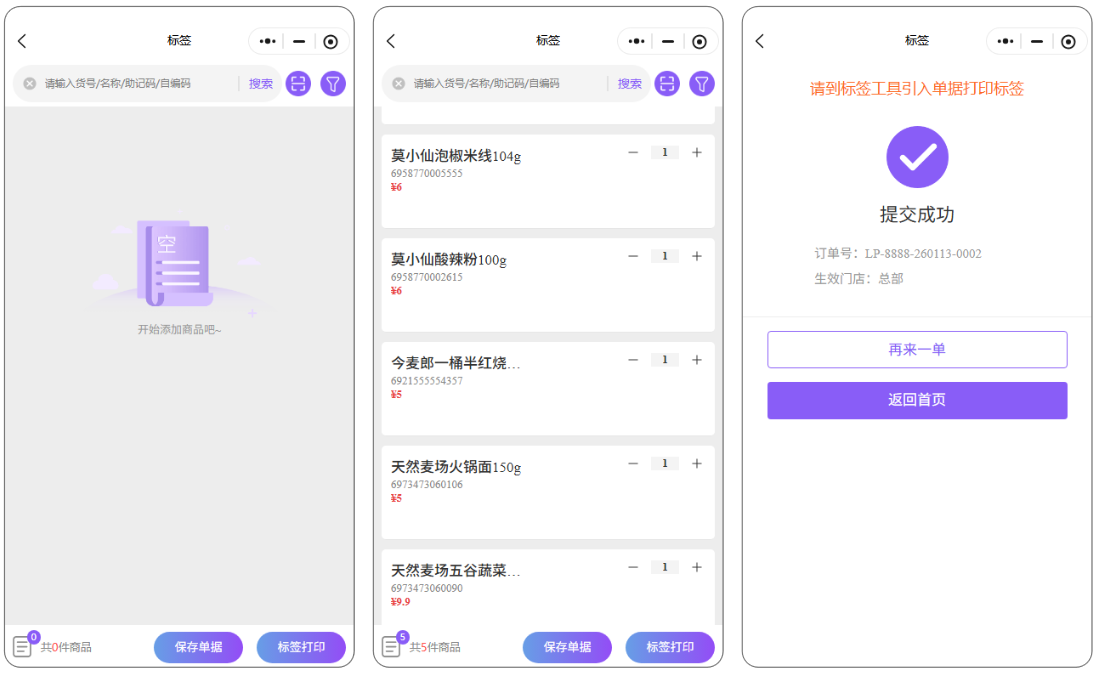Click the 再来一单 button
The image size is (1096, 673).
pos(917,349)
